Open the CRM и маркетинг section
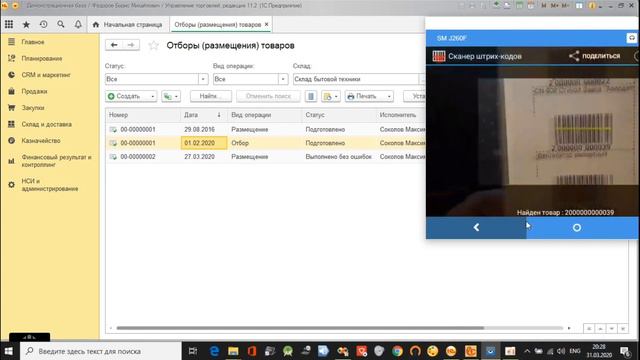The width and height of the screenshot is (640, 360). click(x=46, y=75)
